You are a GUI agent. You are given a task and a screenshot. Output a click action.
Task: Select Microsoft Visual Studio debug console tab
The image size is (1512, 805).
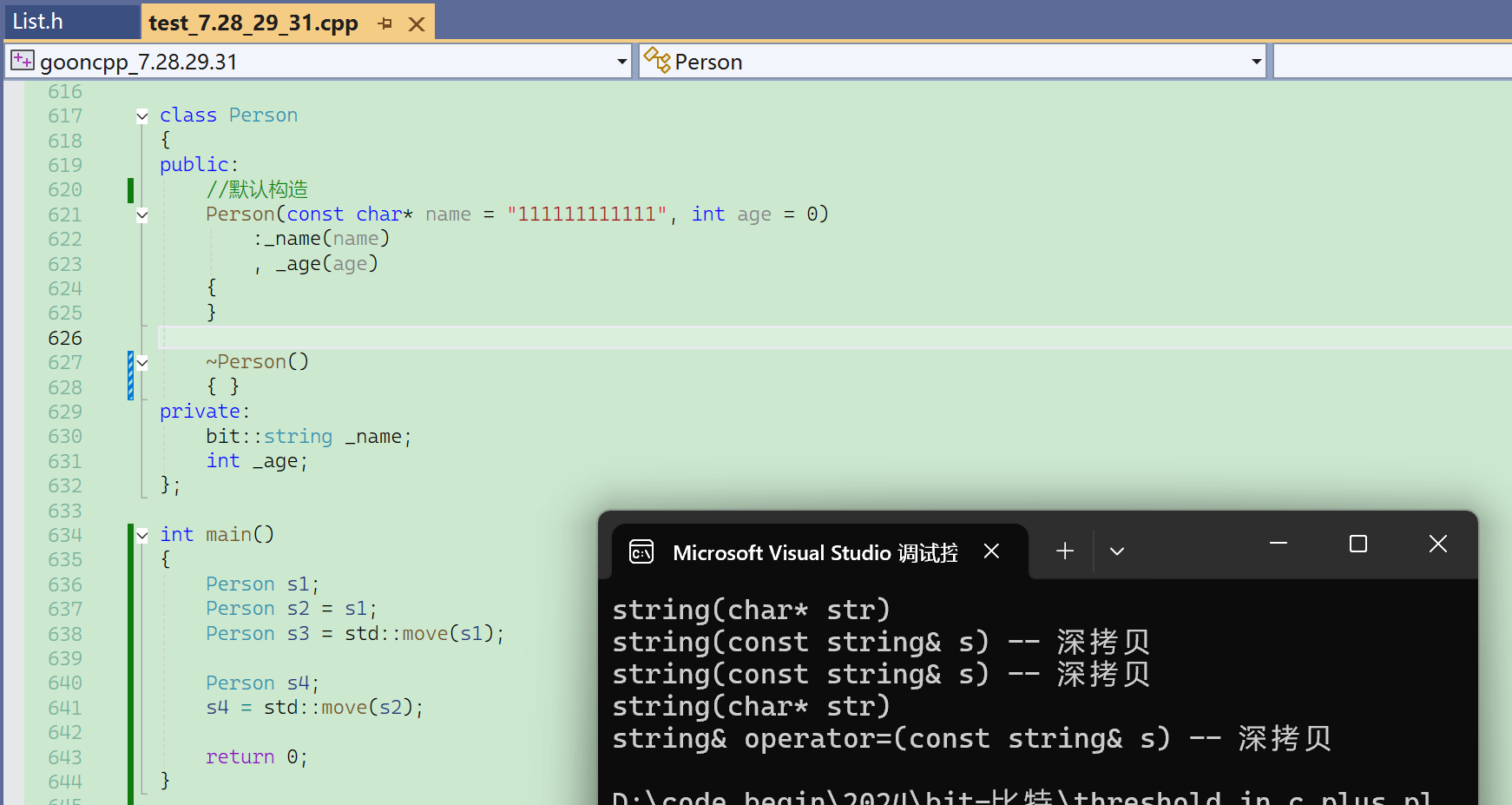coord(815,552)
